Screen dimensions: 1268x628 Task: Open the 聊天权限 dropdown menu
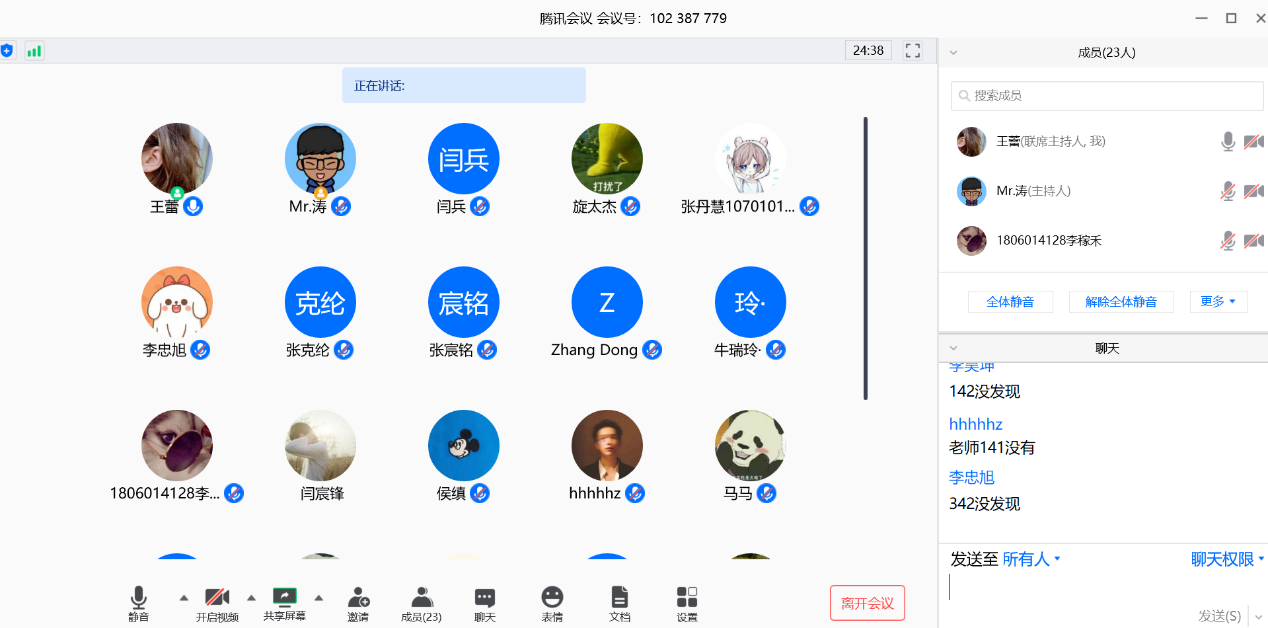[x=1227, y=559]
